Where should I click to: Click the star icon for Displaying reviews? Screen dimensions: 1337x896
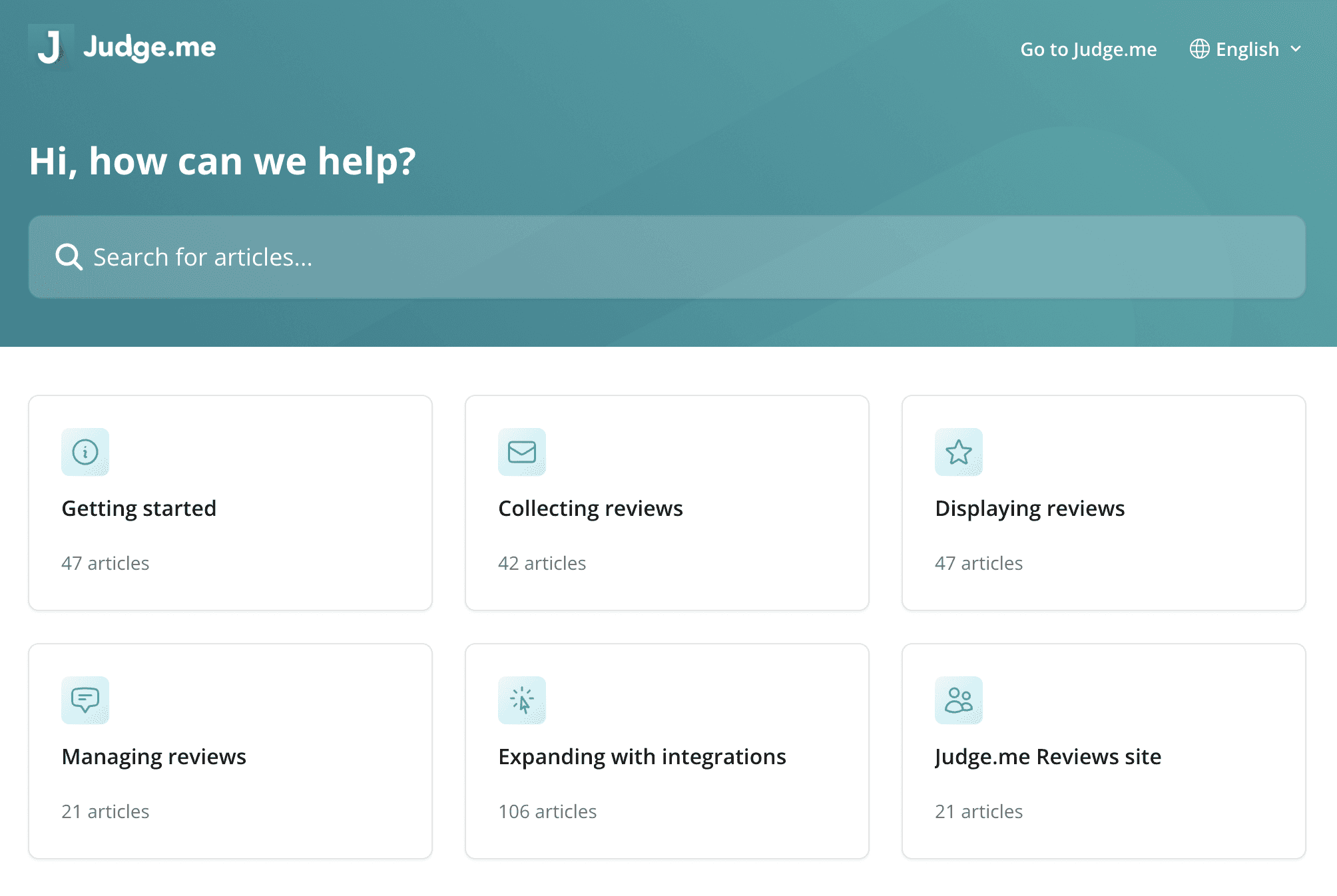click(x=959, y=452)
